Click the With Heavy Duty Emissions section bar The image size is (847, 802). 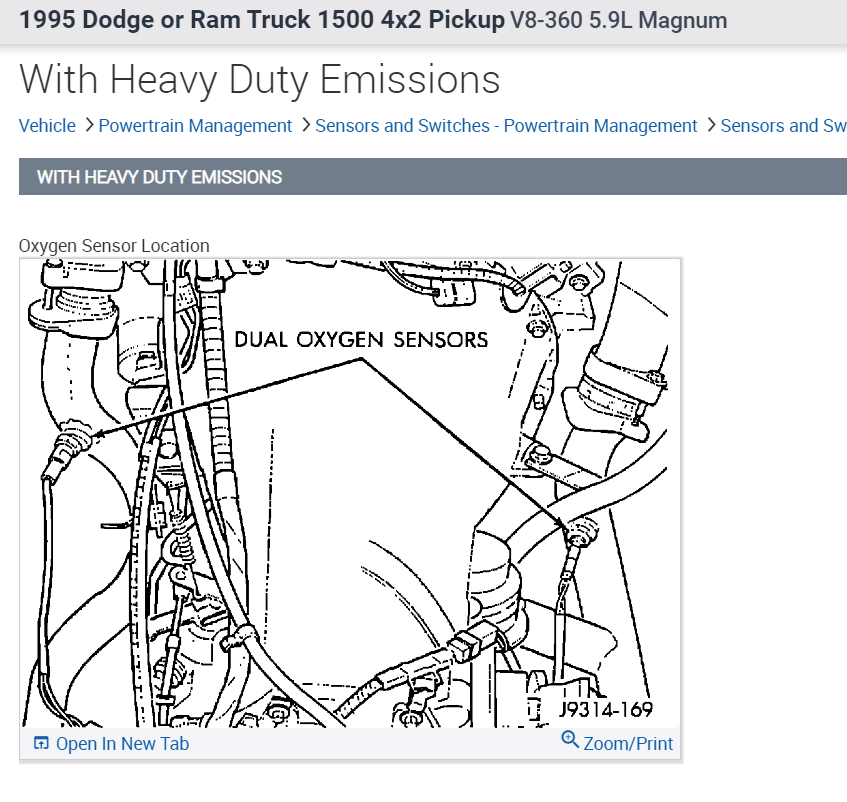point(433,177)
